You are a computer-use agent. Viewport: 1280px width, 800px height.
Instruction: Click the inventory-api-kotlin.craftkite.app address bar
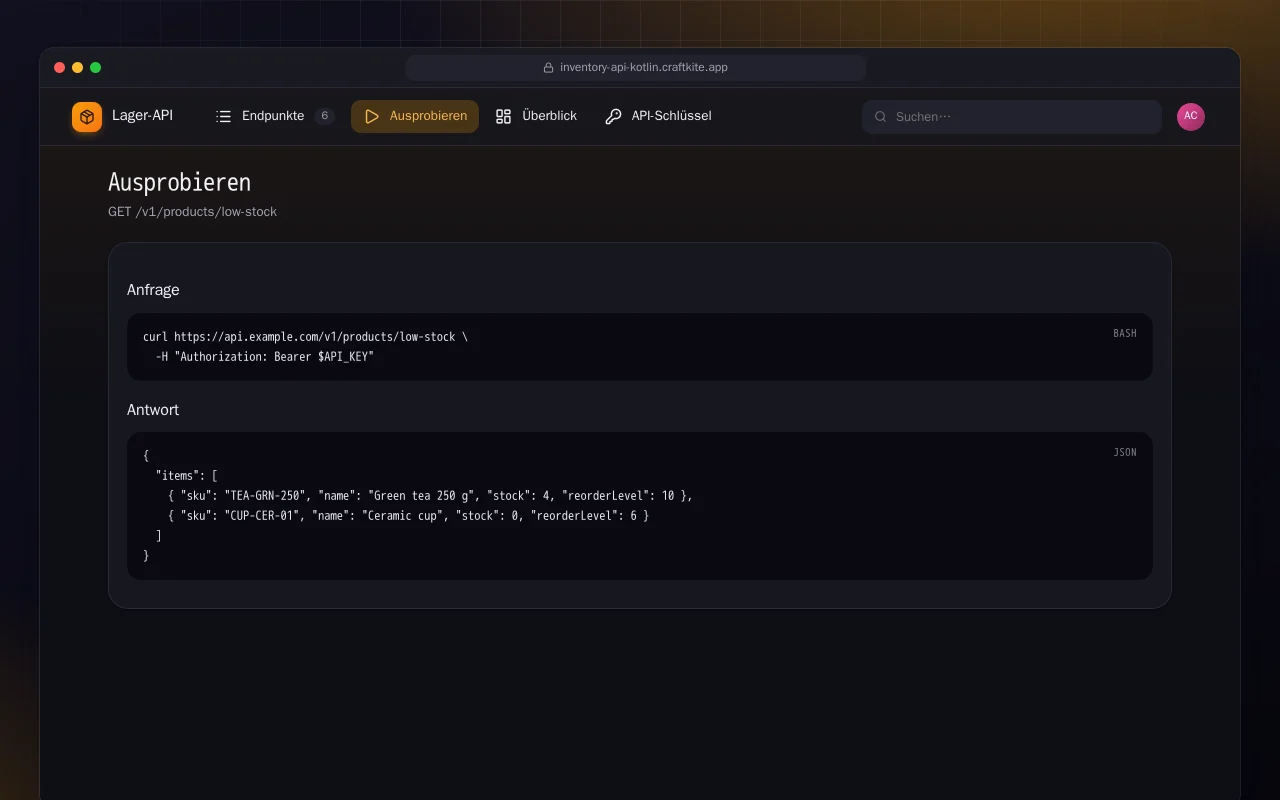coord(636,68)
